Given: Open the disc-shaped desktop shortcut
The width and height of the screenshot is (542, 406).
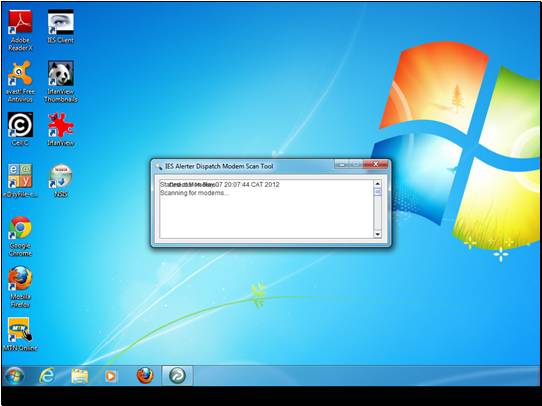Looking at the screenshot, I should [x=60, y=180].
